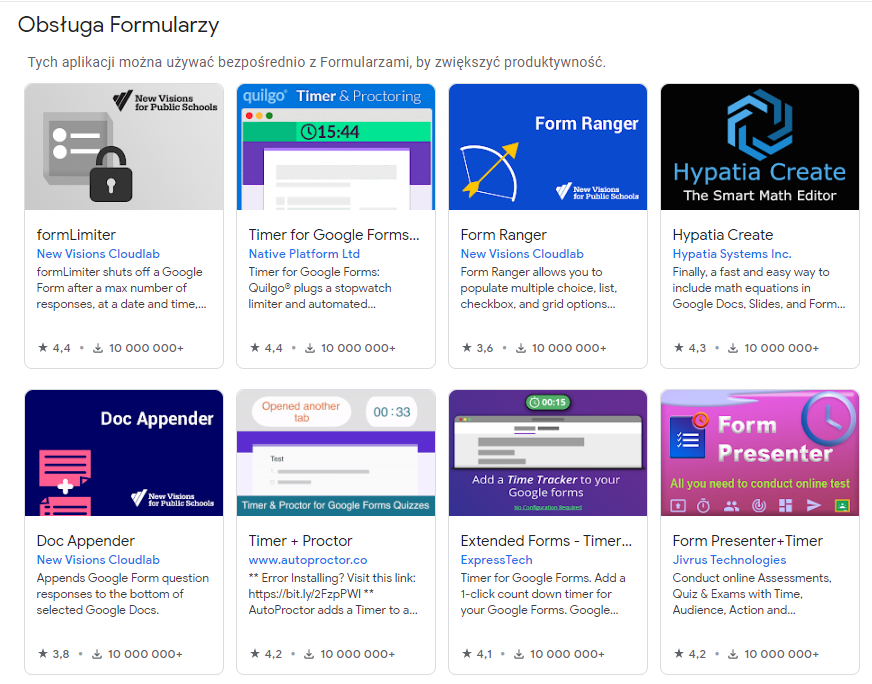This screenshot has width=872, height=684.
Task: Open the Doc Appender banner image
Action: (124, 453)
